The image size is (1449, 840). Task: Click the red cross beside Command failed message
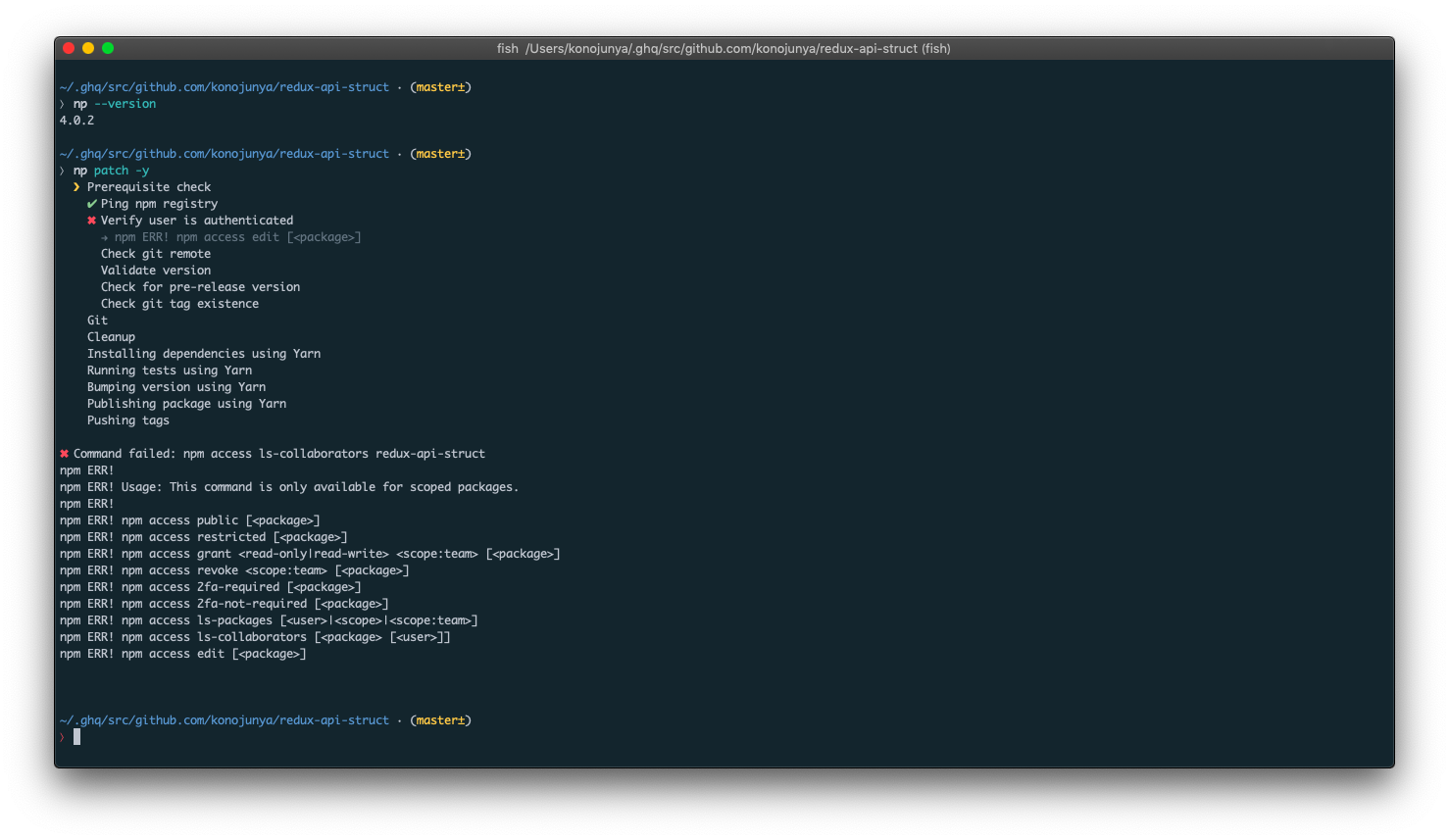[x=63, y=453]
